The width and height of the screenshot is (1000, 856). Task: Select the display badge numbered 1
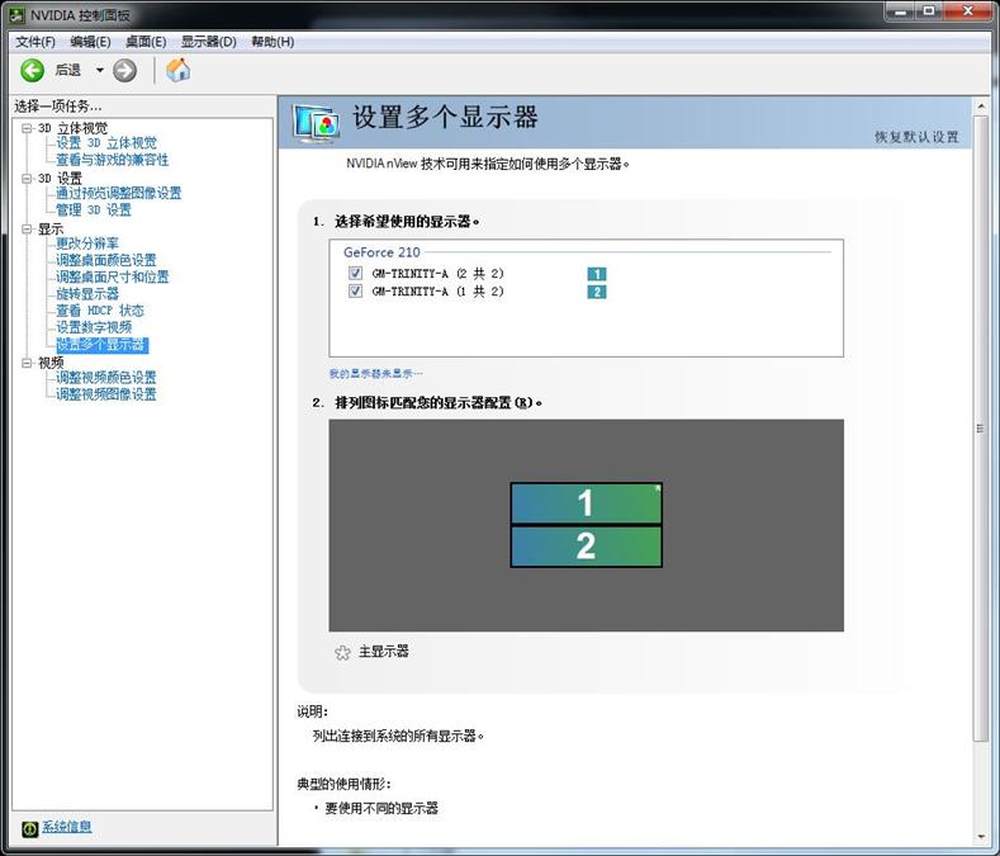pyautogui.click(x=596, y=274)
